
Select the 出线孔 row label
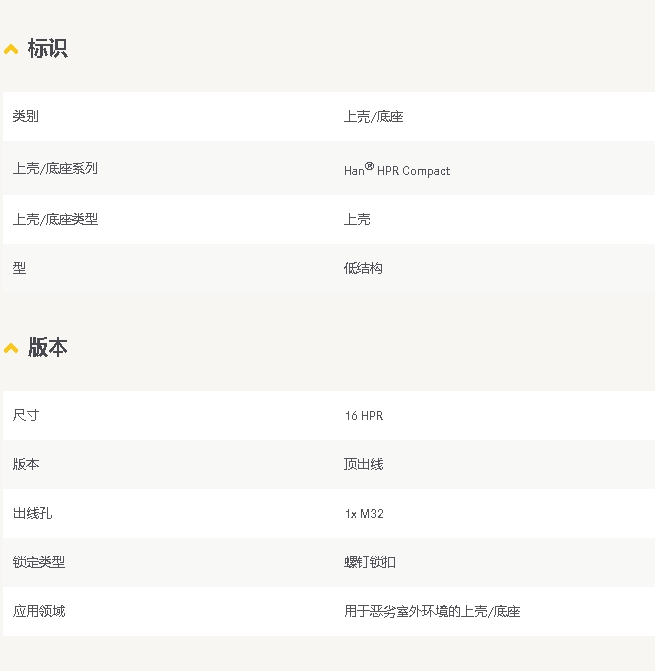click(32, 513)
